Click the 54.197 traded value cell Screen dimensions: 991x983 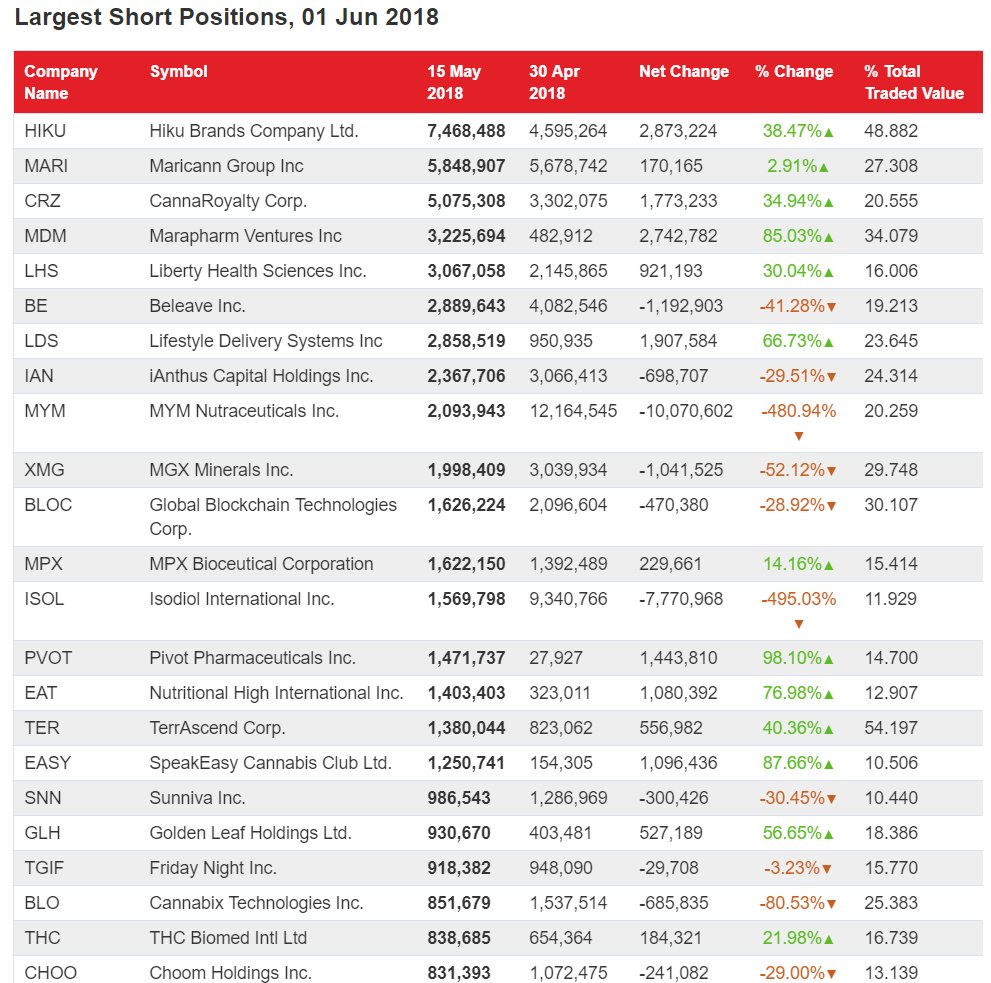pyautogui.click(x=891, y=728)
